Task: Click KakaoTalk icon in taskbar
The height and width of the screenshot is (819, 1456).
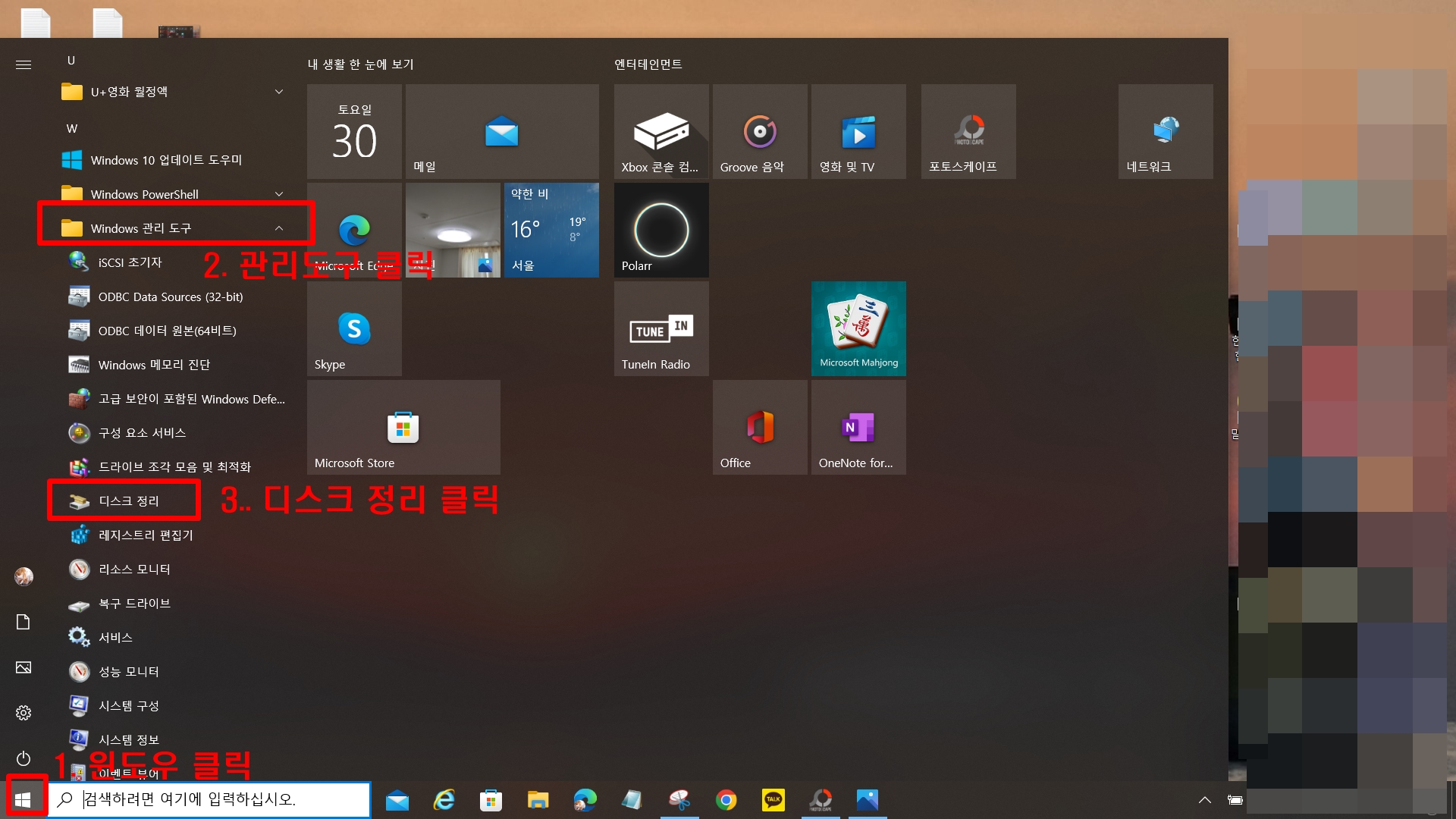Action: tap(773, 799)
